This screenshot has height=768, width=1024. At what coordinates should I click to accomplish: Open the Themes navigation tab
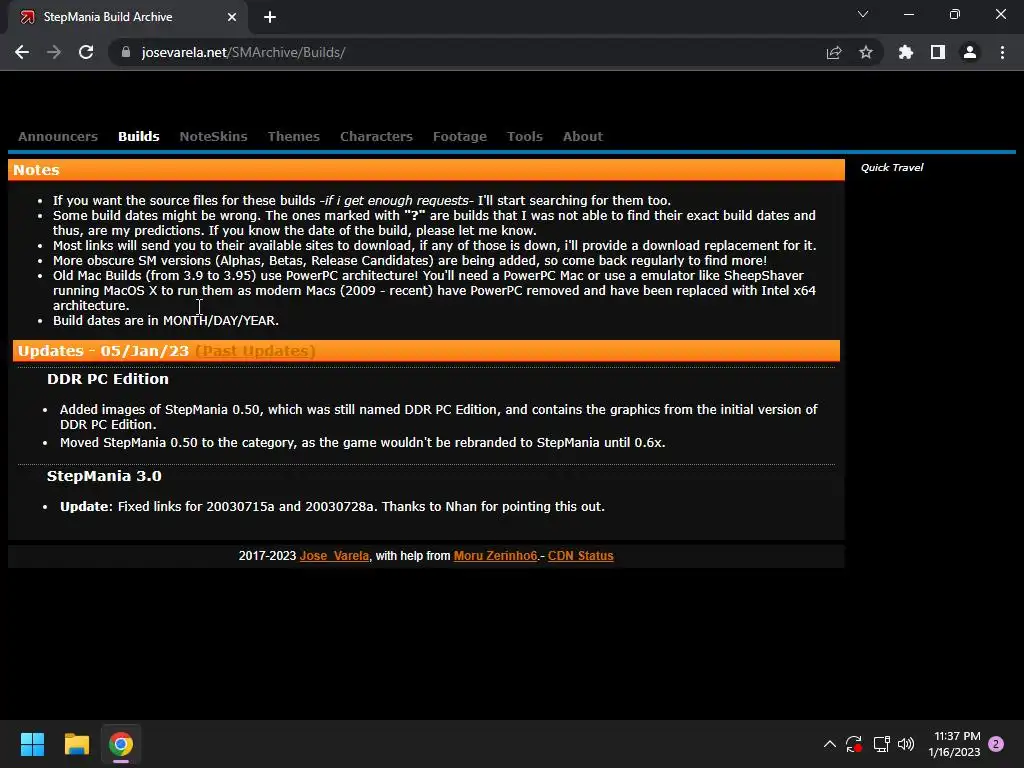click(x=294, y=136)
